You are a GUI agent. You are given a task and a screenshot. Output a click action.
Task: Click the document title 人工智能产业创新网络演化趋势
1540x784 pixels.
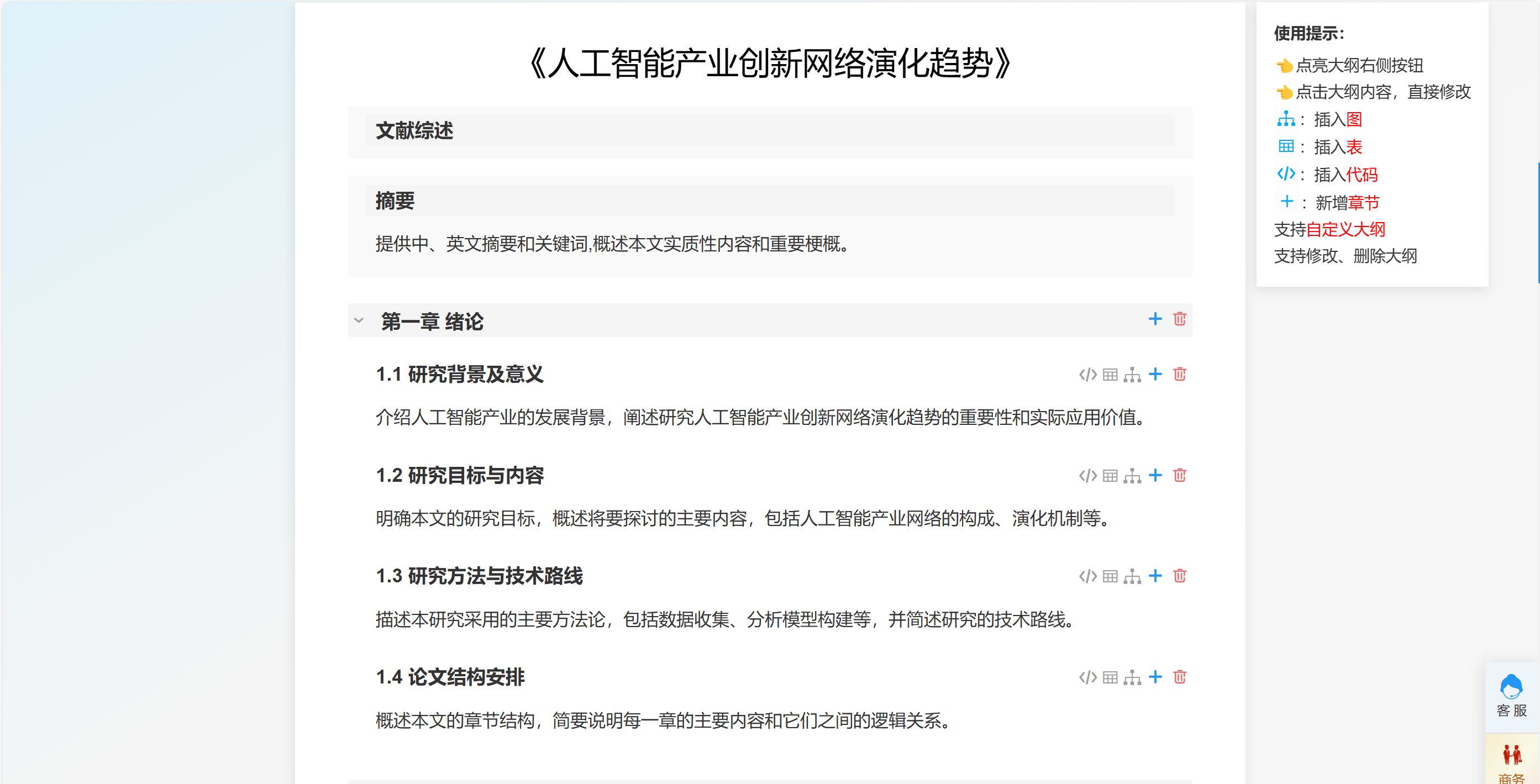coord(769,64)
